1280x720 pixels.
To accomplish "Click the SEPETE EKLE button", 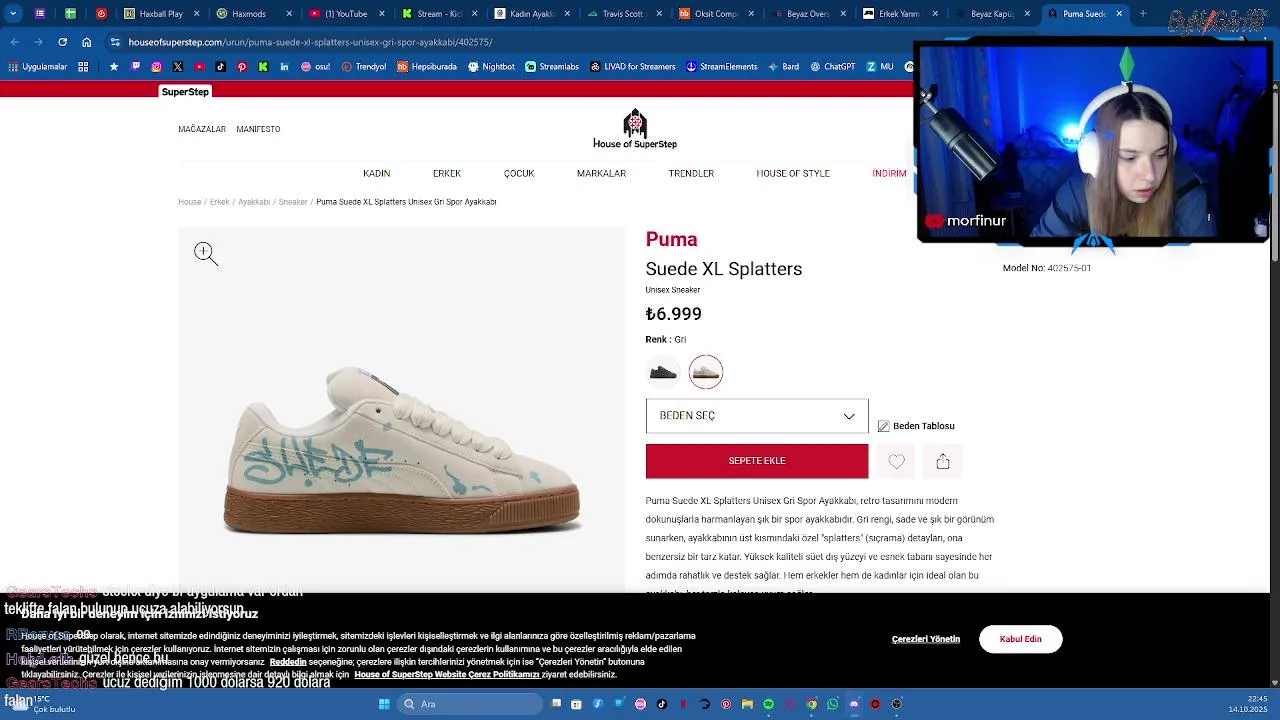I will [757, 461].
